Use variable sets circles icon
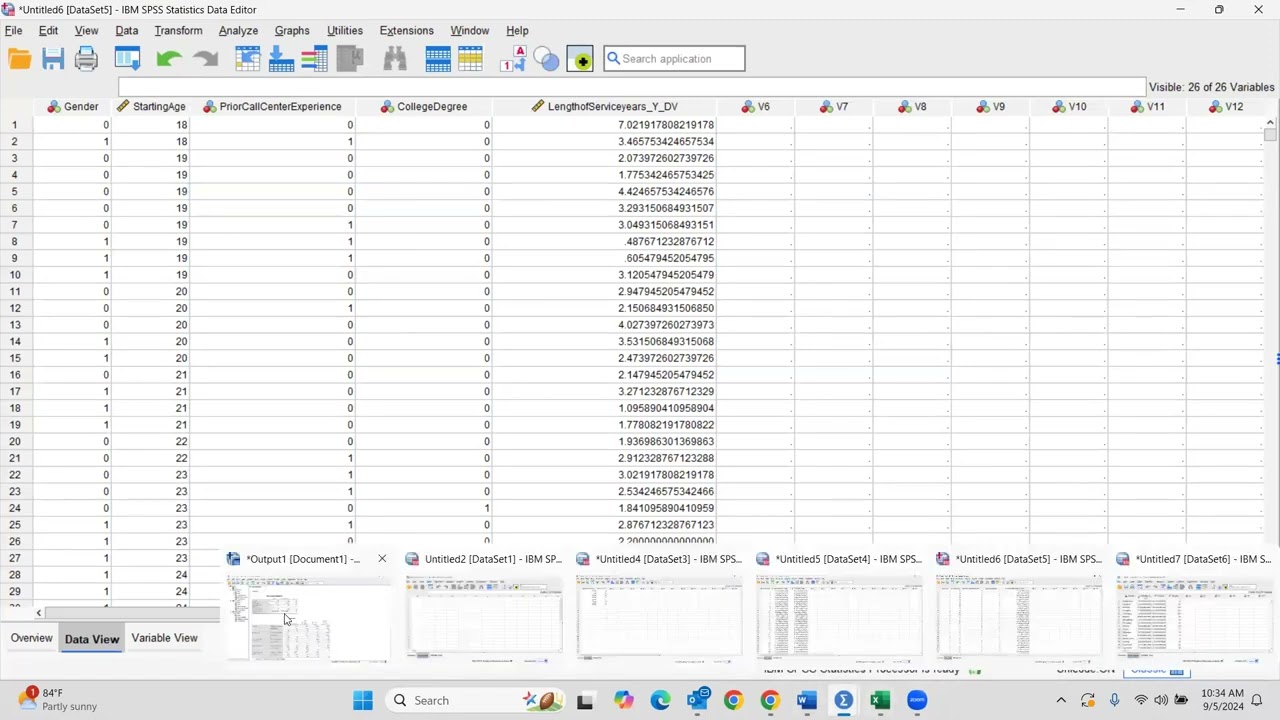Viewport: 1280px width, 720px height. coord(546,59)
